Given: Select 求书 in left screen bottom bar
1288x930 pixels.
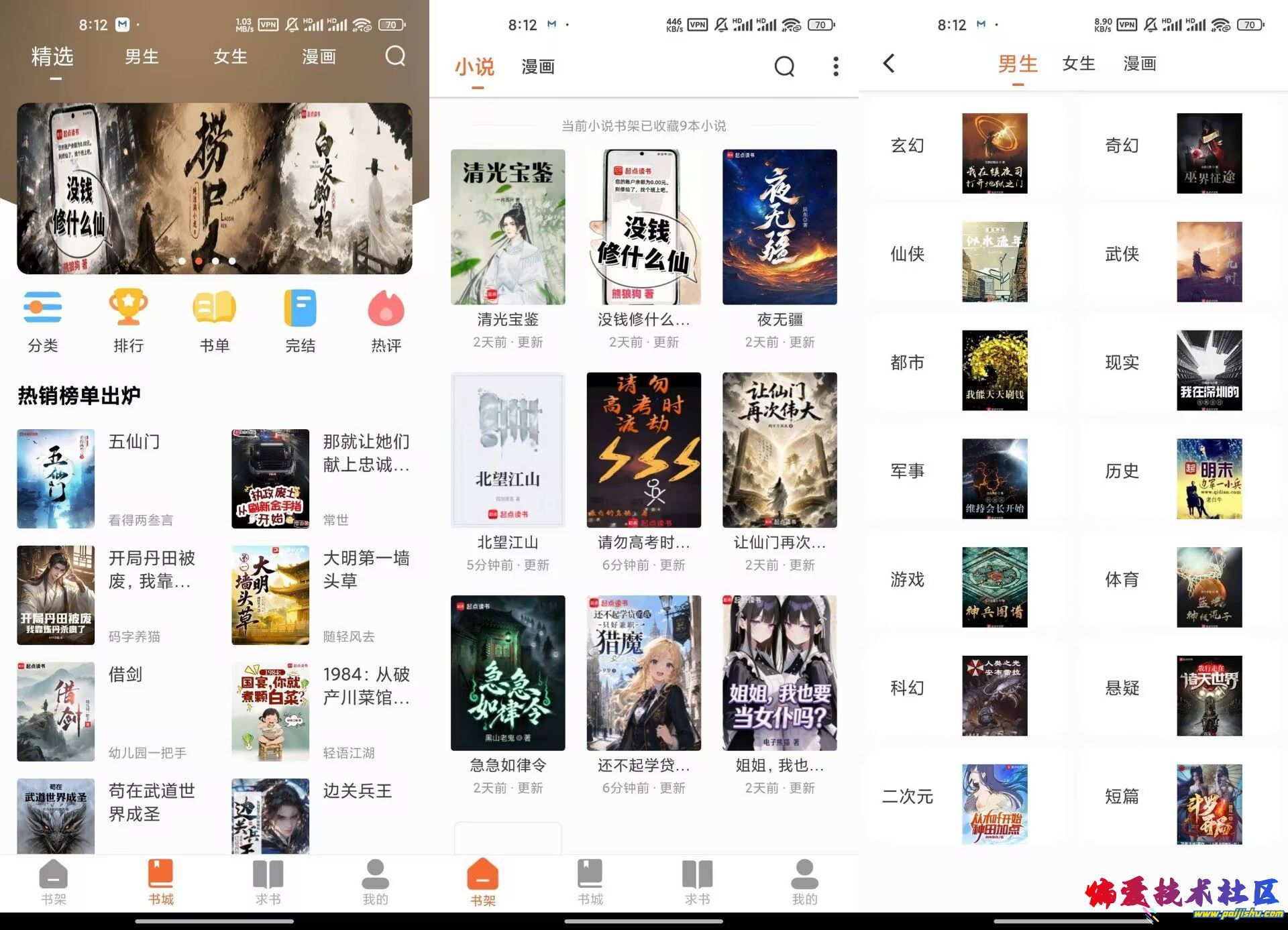Looking at the screenshot, I should pyautogui.click(x=268, y=882).
